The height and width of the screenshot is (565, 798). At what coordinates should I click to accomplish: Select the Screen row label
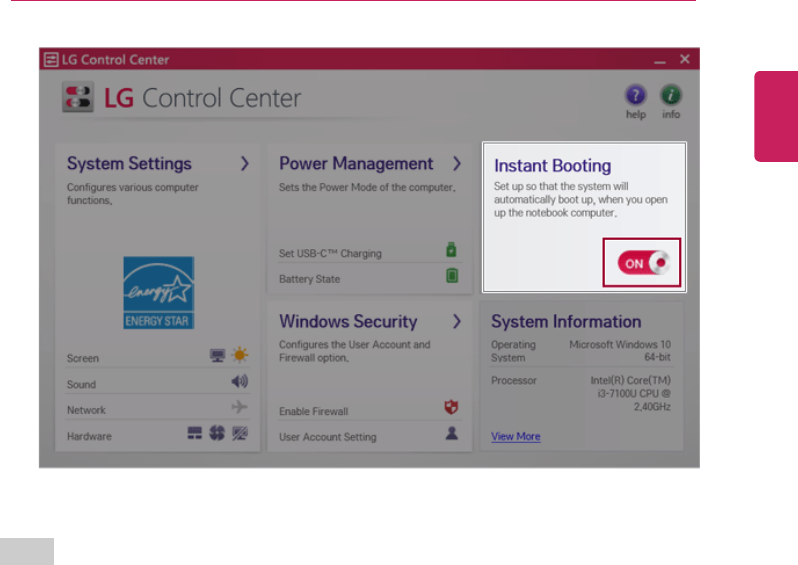pos(83,358)
